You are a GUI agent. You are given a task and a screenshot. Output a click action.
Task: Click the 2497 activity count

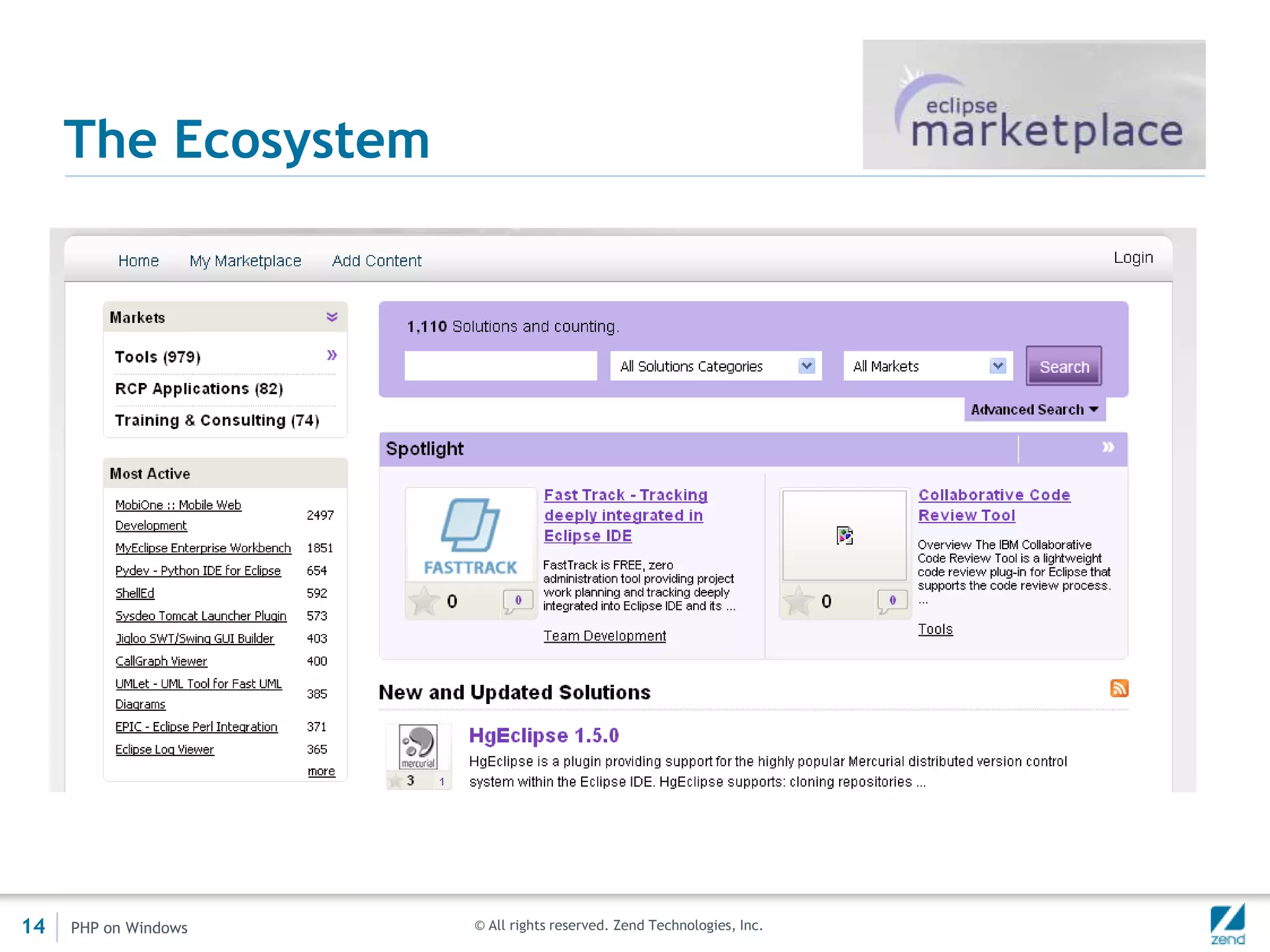point(320,515)
